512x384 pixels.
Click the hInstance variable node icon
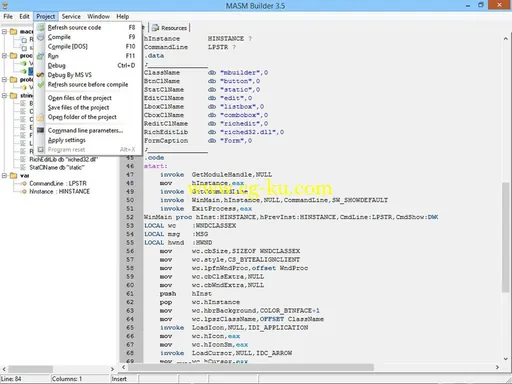pyautogui.click(x=24, y=192)
